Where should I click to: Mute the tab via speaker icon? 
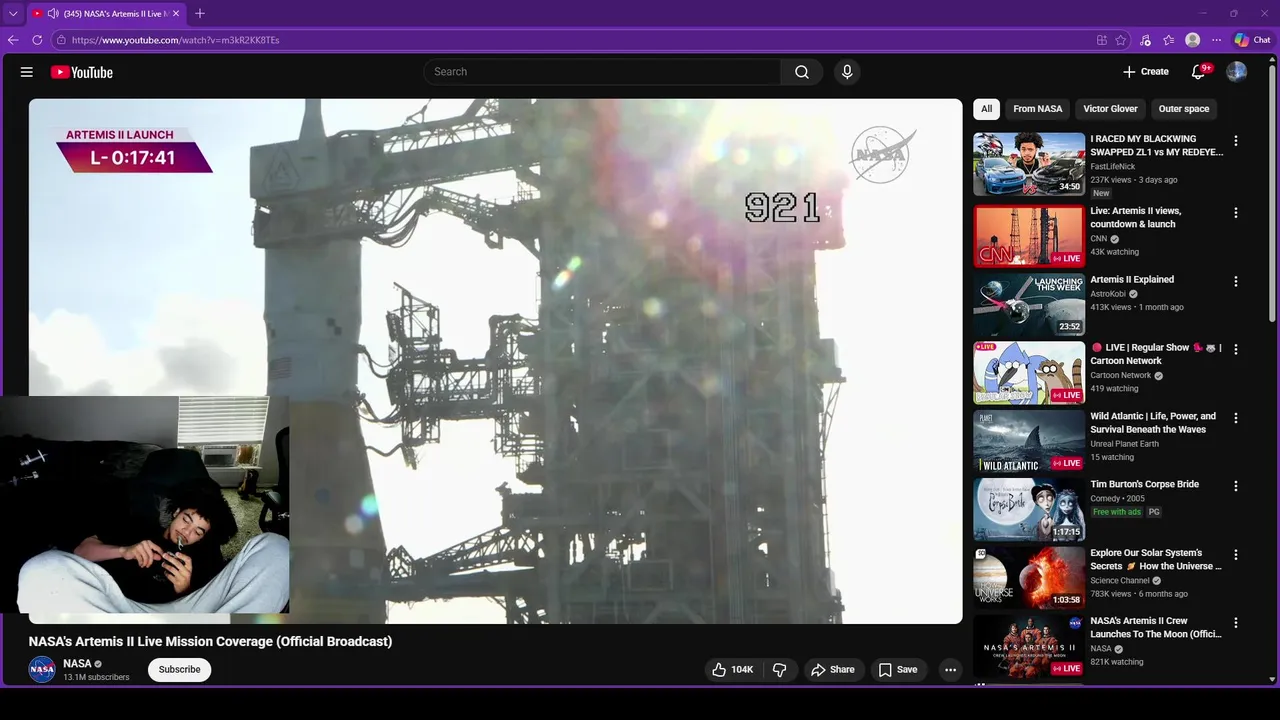click(52, 14)
